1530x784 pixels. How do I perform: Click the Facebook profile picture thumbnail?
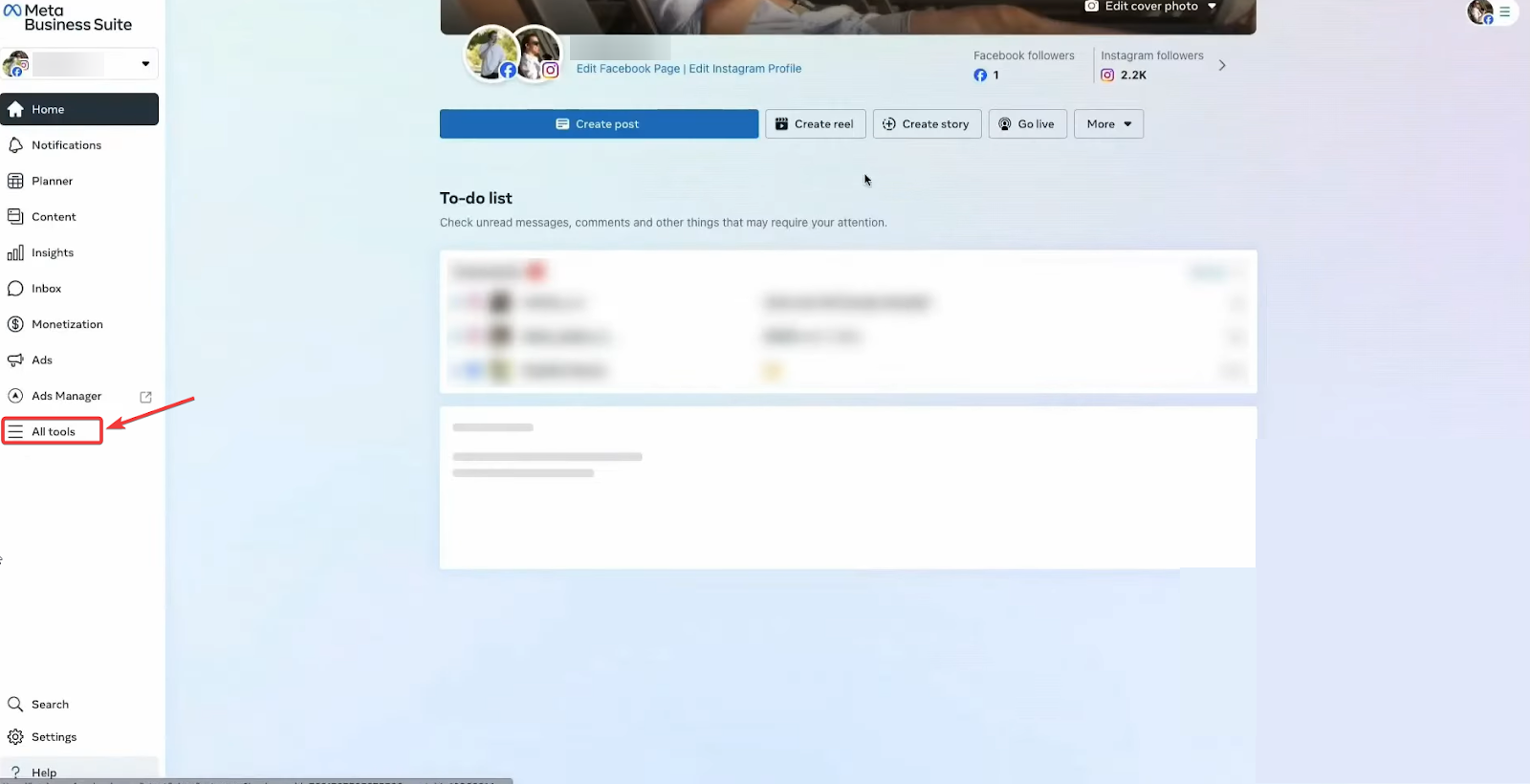pos(492,54)
